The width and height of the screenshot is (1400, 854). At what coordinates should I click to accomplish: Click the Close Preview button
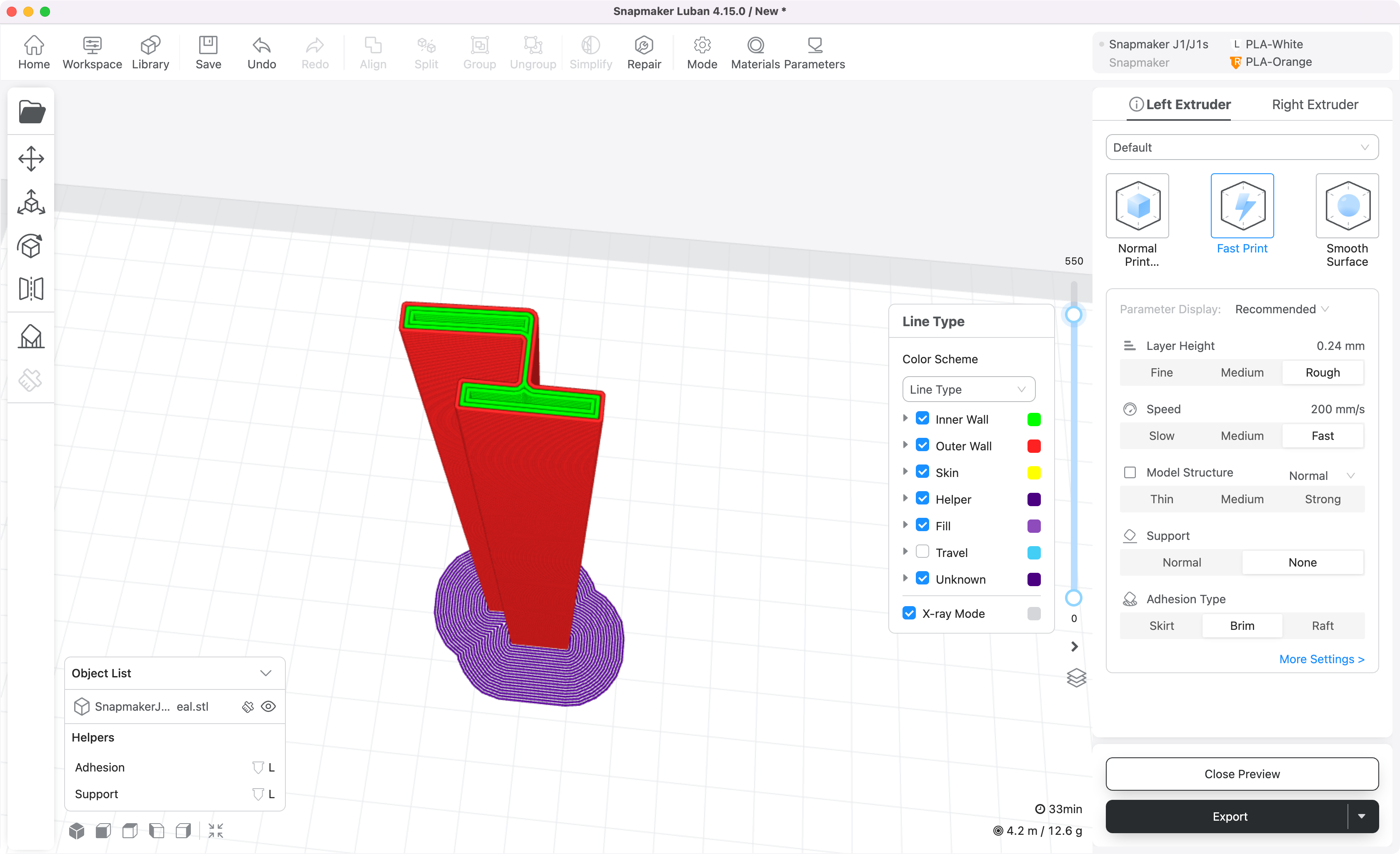[x=1242, y=774]
